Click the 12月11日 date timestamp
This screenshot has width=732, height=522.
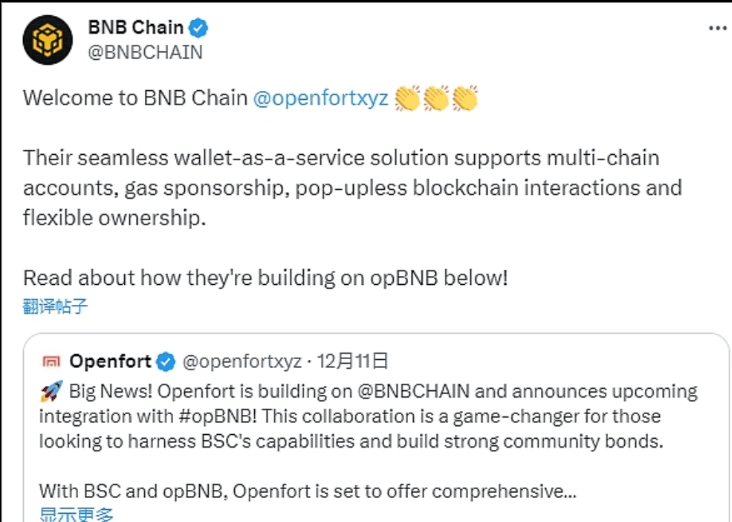coord(353,361)
